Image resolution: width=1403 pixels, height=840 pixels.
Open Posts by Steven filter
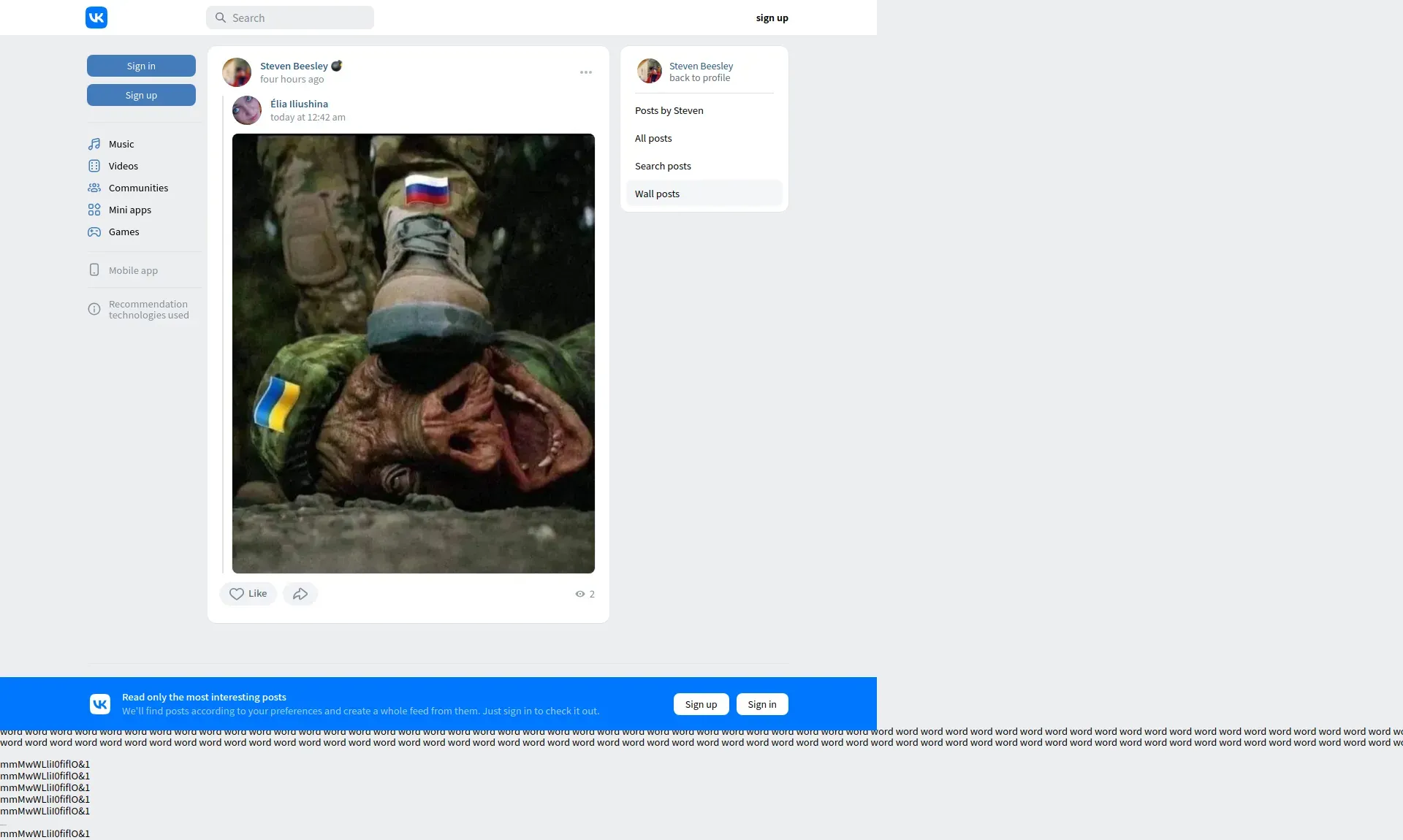pos(669,110)
